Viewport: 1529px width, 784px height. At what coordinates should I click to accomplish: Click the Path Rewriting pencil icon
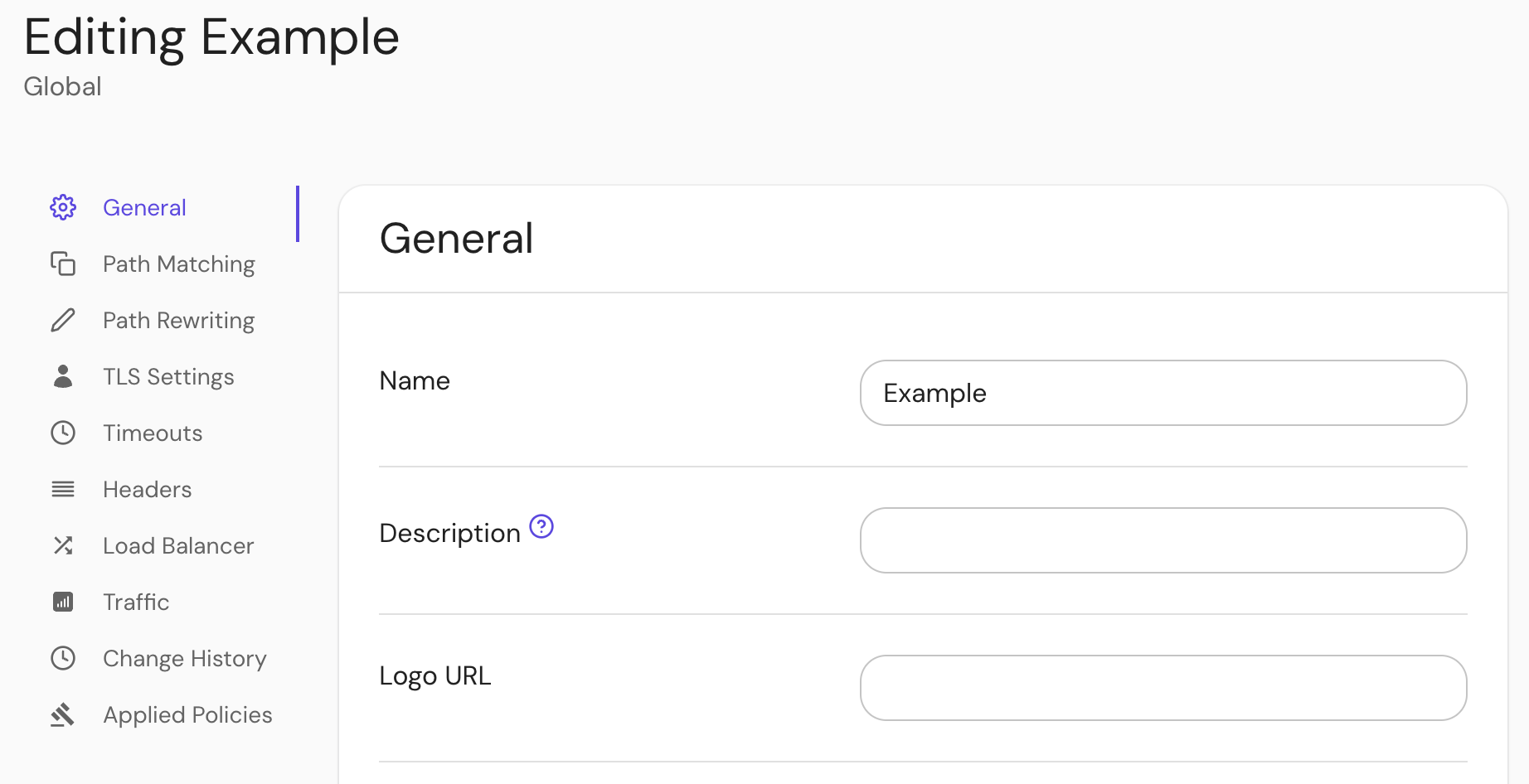[63, 320]
